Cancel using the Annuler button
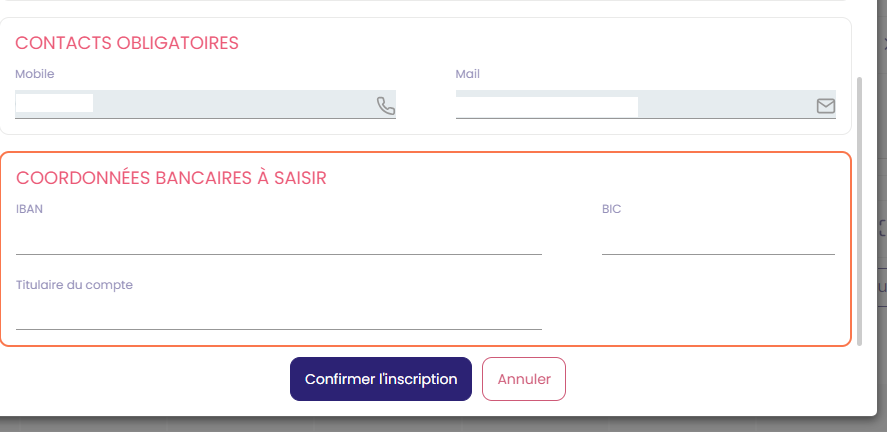 (x=524, y=379)
